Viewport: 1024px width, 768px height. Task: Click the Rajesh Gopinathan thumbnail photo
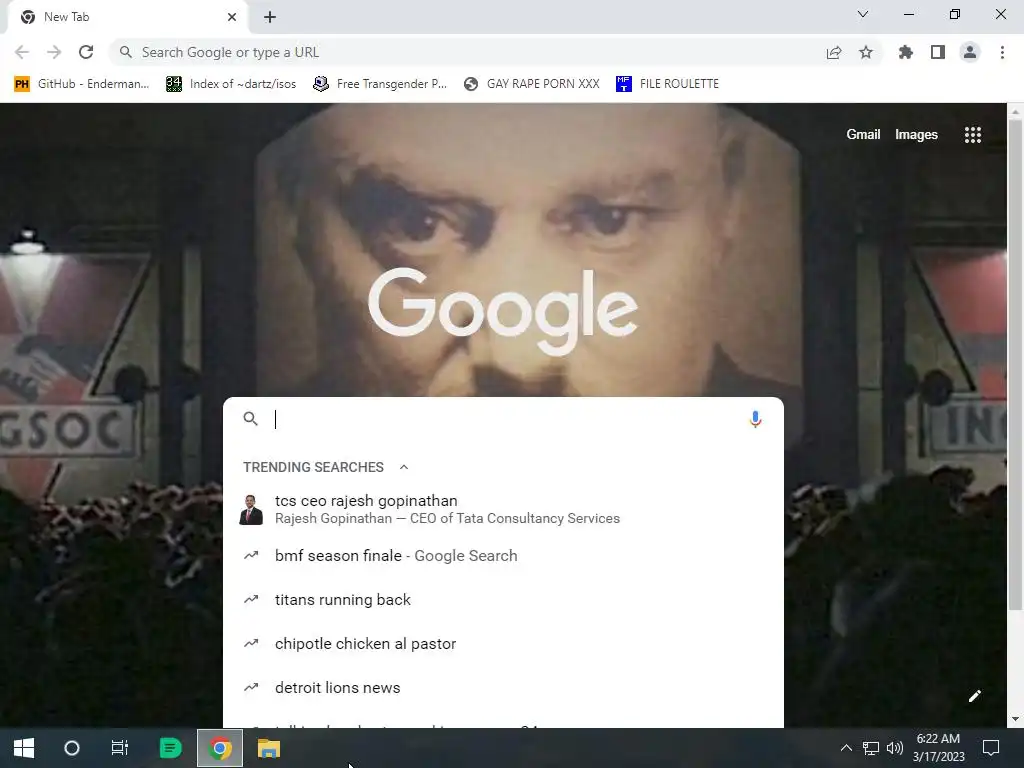point(251,509)
